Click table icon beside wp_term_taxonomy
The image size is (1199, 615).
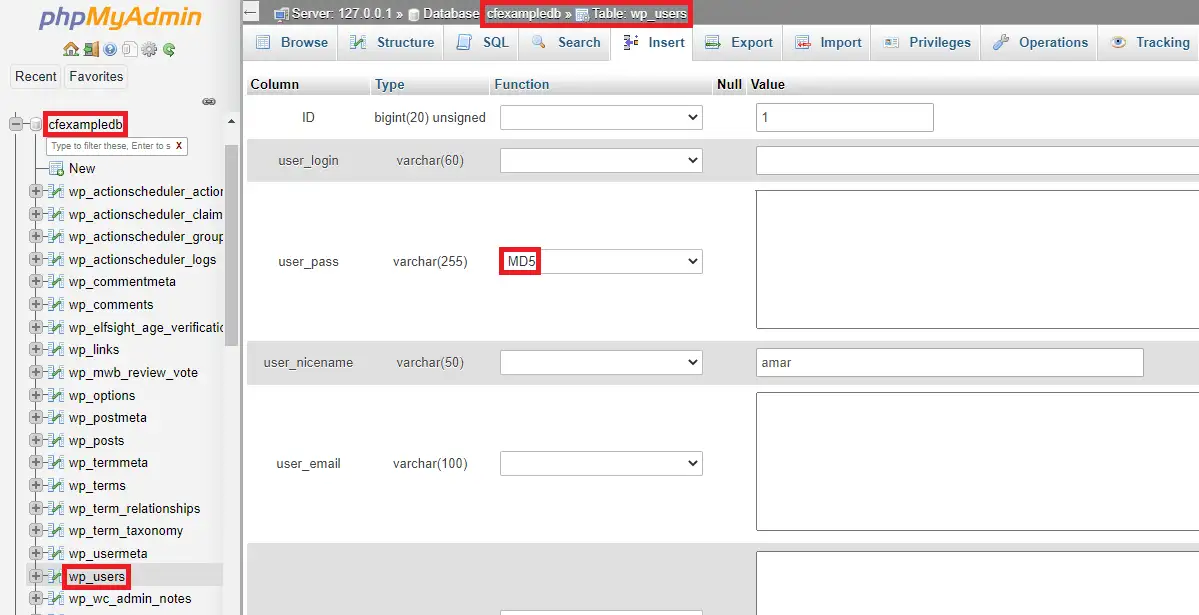coord(55,531)
